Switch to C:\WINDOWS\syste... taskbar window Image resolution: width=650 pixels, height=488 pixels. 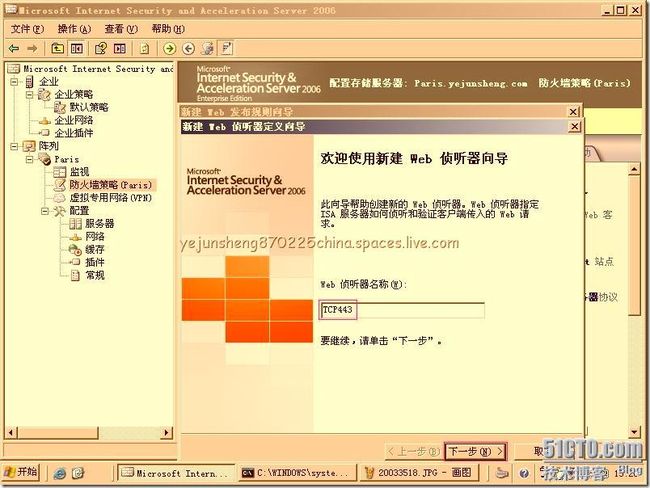[x=297, y=473]
